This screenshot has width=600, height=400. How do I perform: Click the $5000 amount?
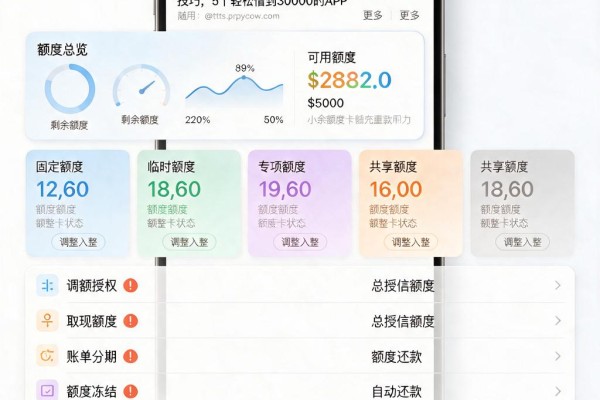coord(326,103)
